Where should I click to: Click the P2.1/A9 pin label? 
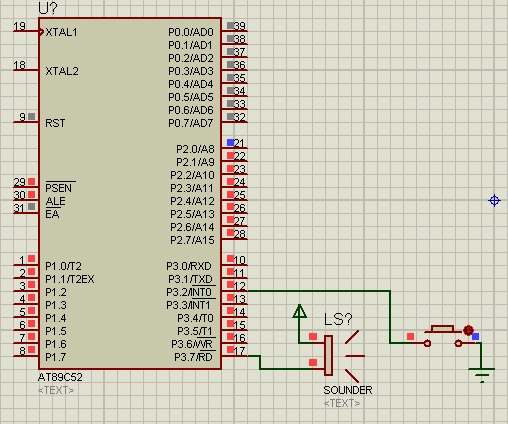(195, 162)
